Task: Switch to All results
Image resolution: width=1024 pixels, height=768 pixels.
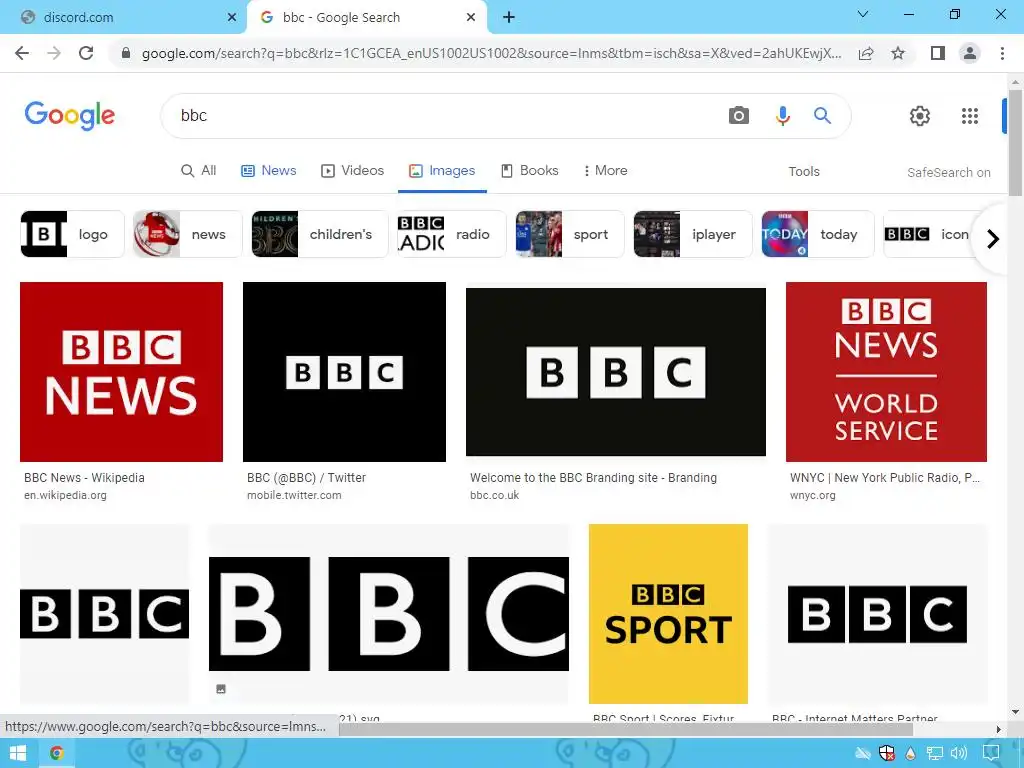Action: pyautogui.click(x=199, y=170)
